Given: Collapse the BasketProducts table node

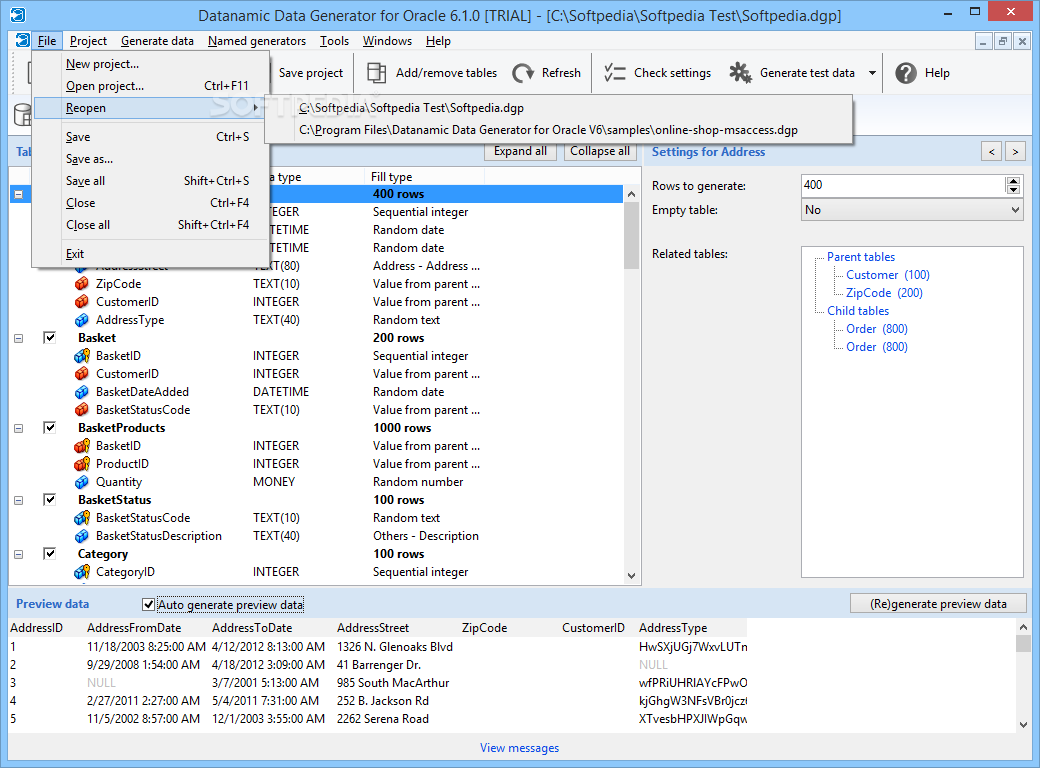Looking at the screenshot, I should 19,428.
